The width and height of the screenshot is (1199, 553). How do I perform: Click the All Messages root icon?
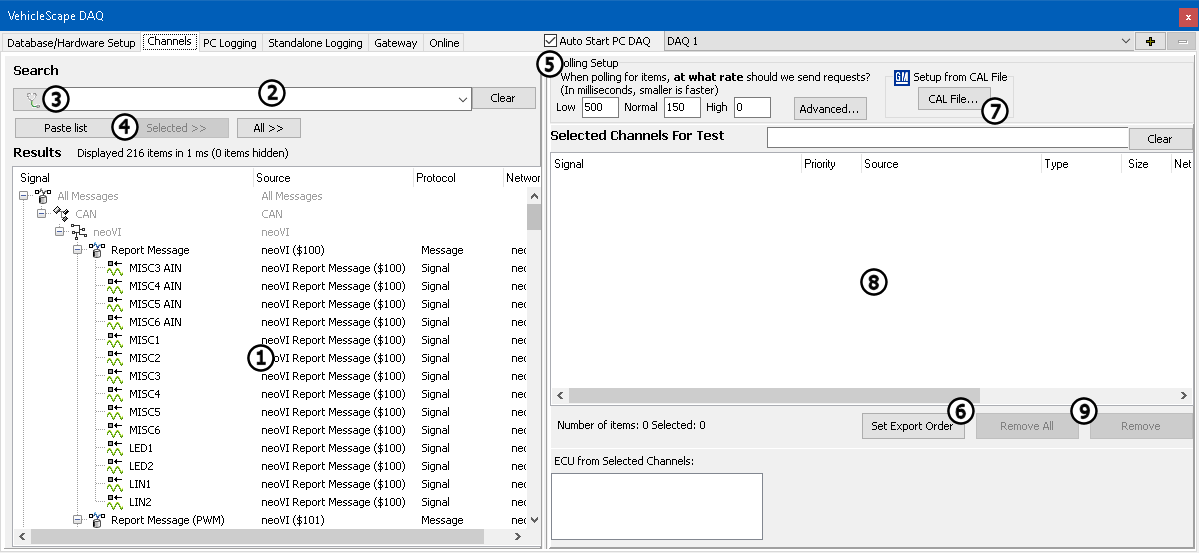click(43, 196)
